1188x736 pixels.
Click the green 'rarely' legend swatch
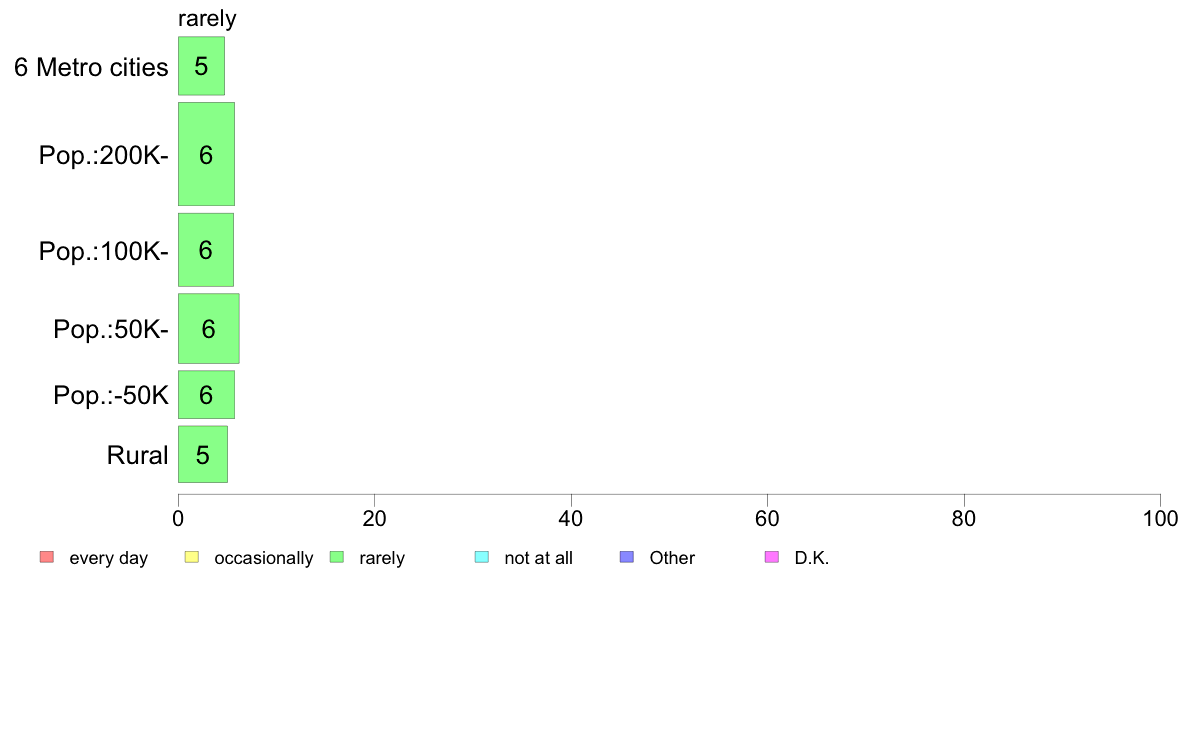pos(337,557)
